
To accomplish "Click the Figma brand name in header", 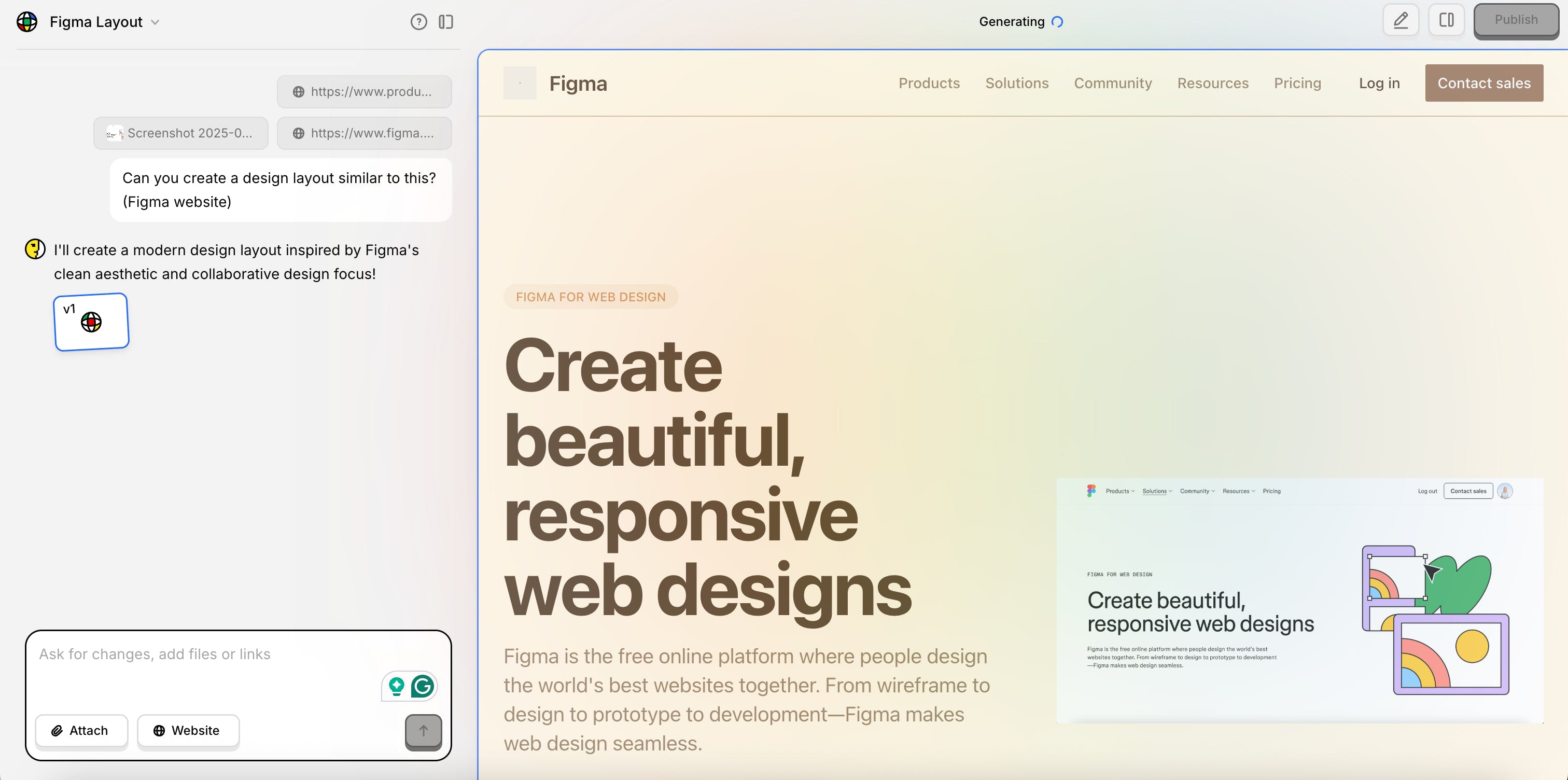I will pyautogui.click(x=578, y=83).
